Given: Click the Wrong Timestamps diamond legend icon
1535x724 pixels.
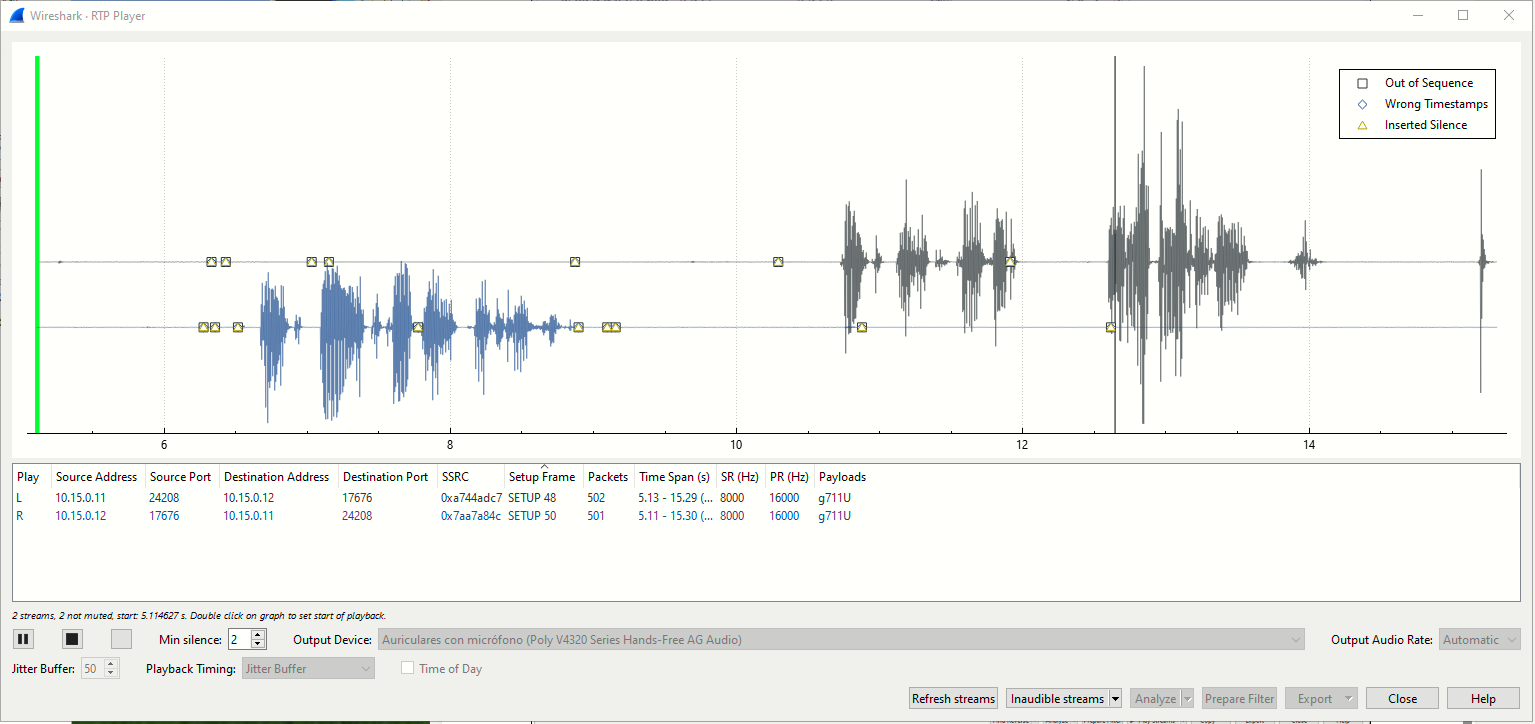Looking at the screenshot, I should [x=1362, y=104].
